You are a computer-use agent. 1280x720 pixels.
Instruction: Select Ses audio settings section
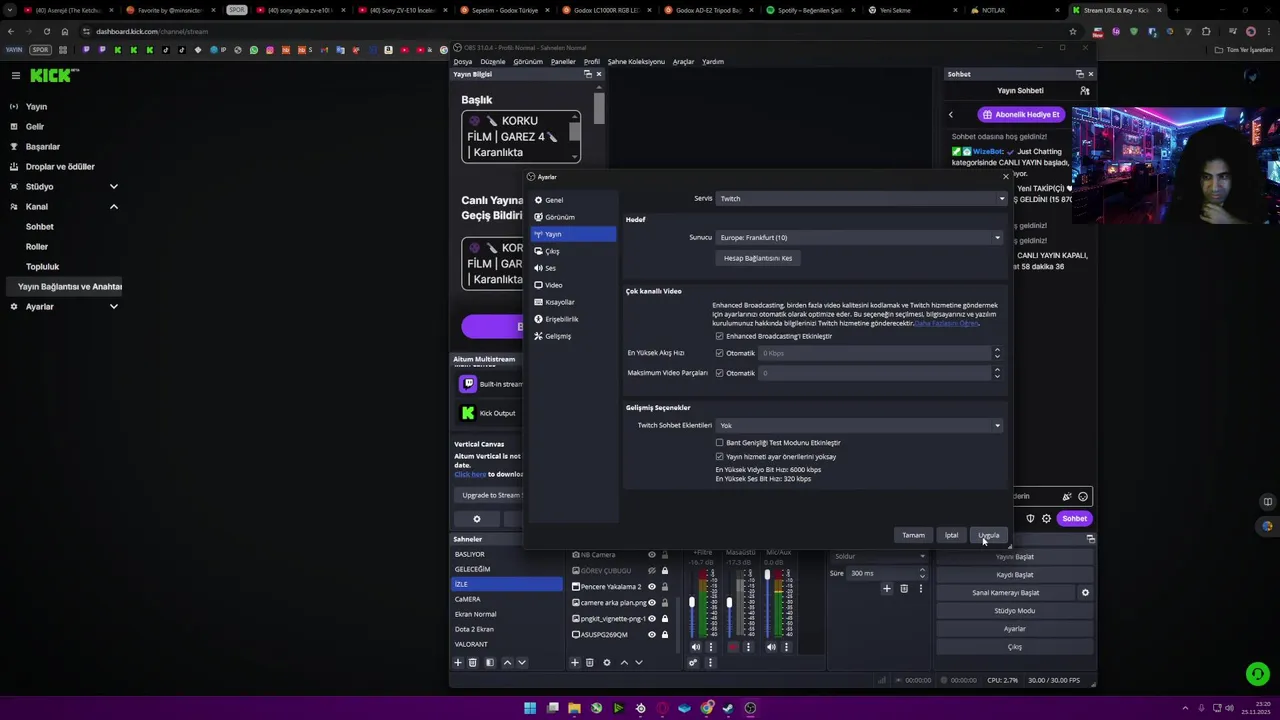[x=573, y=268]
